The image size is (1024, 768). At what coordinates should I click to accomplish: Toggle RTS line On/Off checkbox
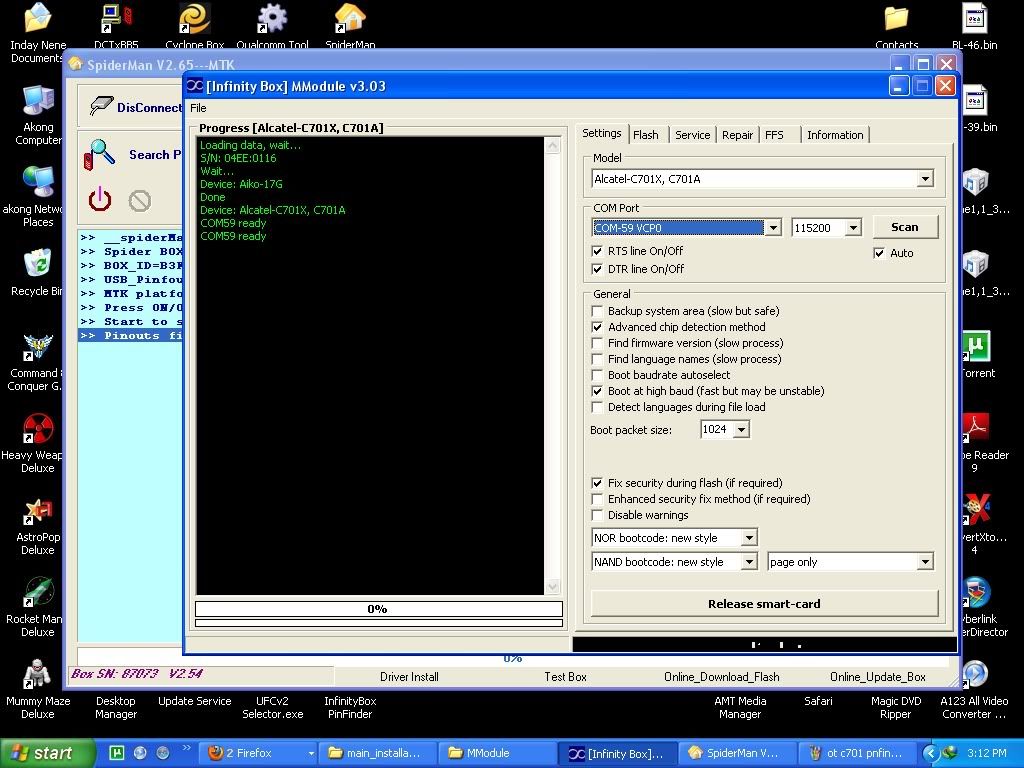point(597,251)
